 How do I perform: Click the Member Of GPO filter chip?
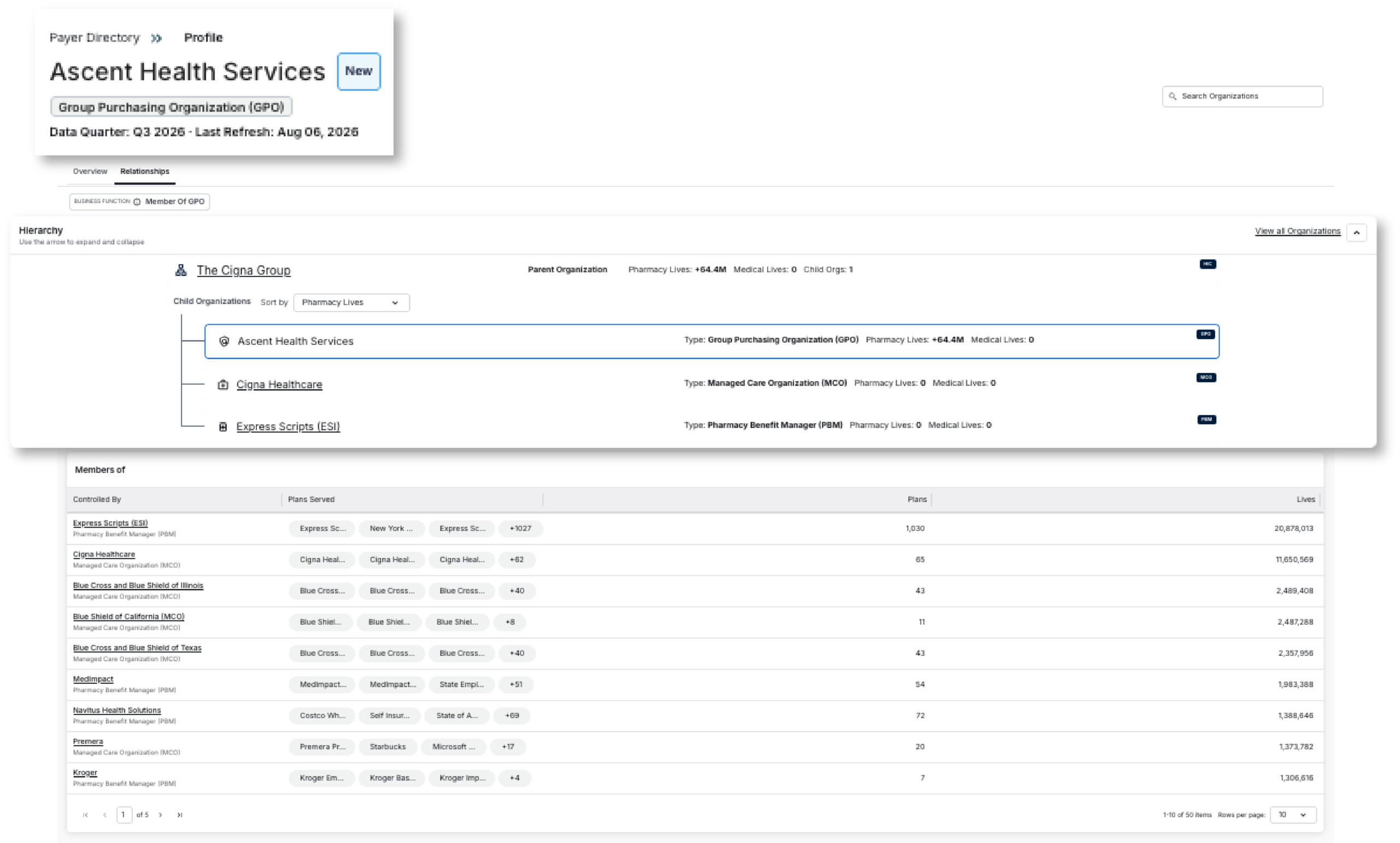pos(140,202)
